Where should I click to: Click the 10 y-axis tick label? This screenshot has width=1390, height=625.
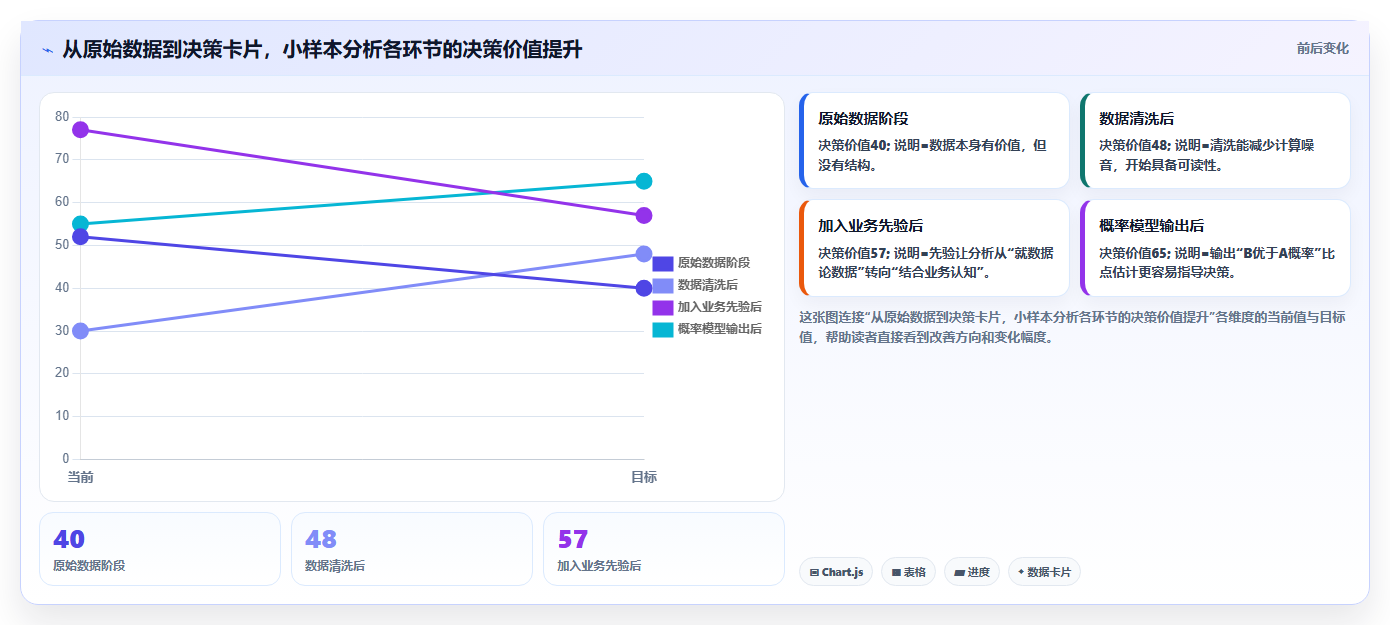[x=62, y=416]
